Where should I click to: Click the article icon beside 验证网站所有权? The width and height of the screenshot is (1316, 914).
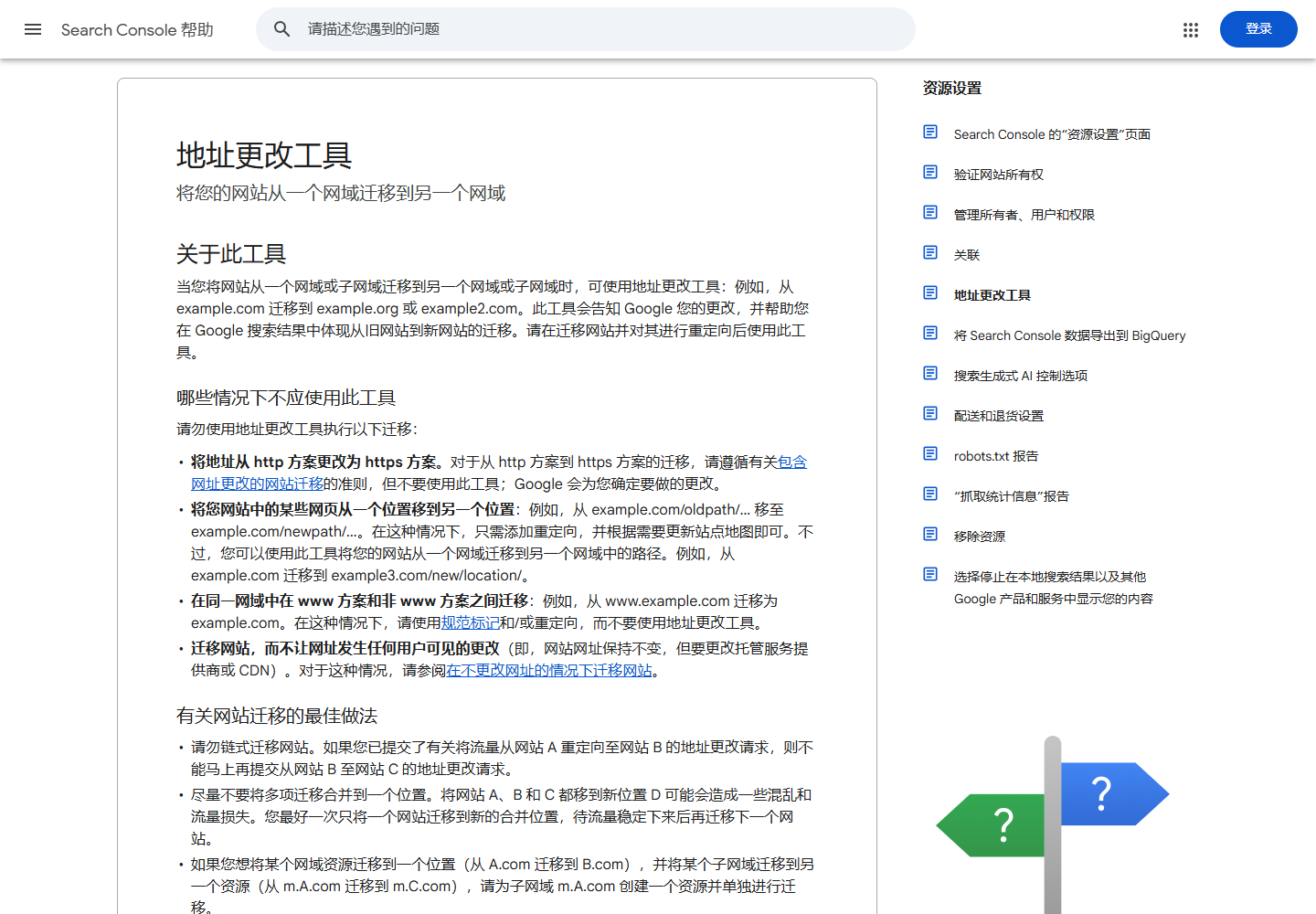pos(930,173)
